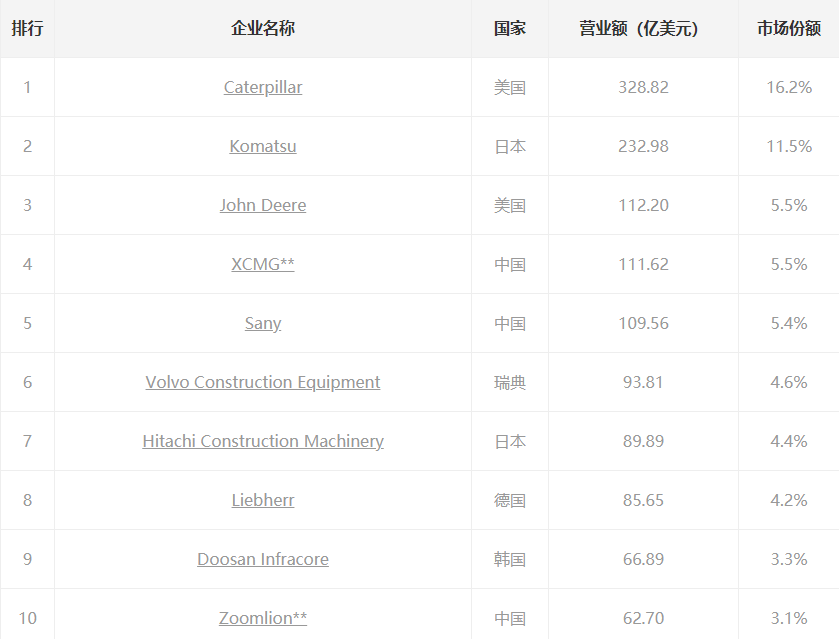Follow the XCMG** company link
Screen dimensions: 839x639
pos(263,264)
